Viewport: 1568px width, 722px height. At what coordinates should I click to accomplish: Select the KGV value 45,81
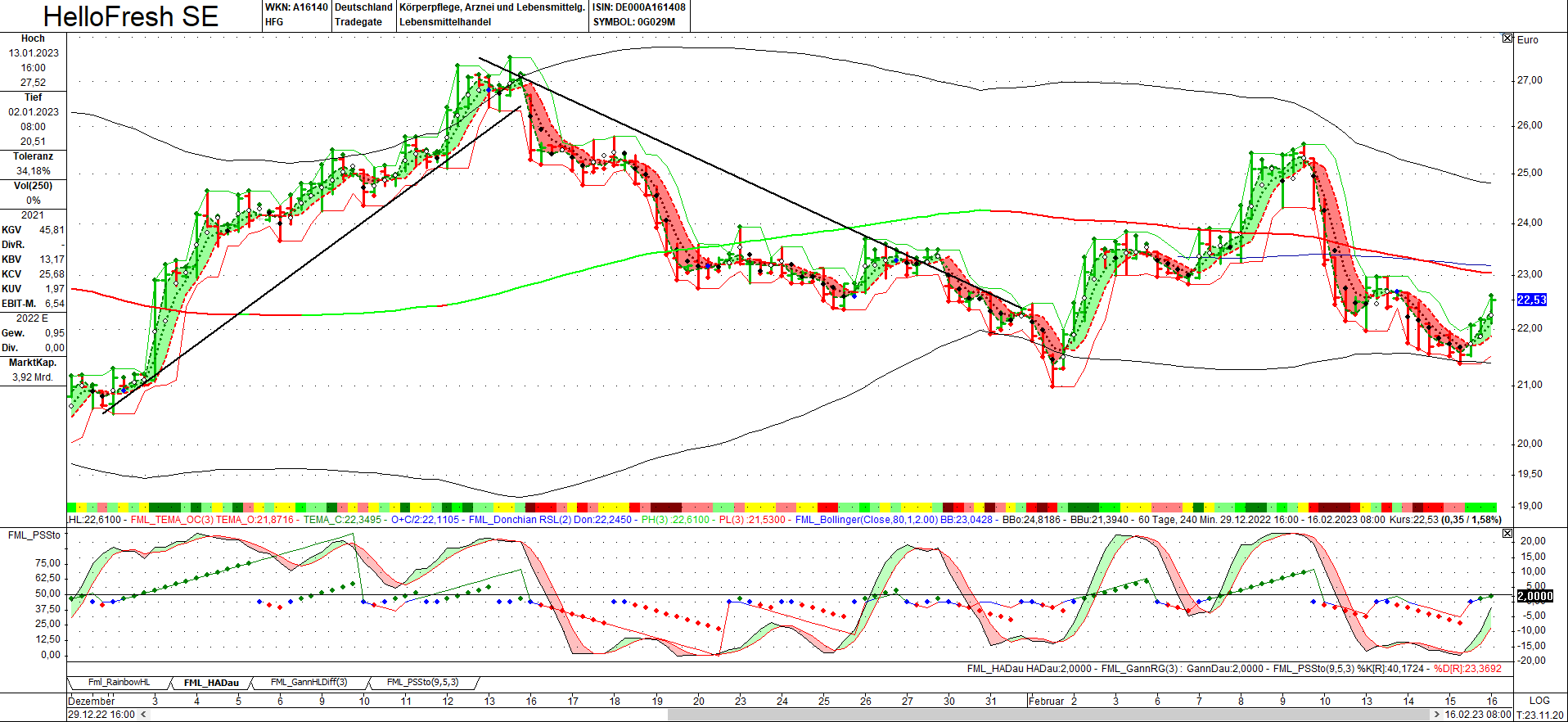click(x=52, y=230)
